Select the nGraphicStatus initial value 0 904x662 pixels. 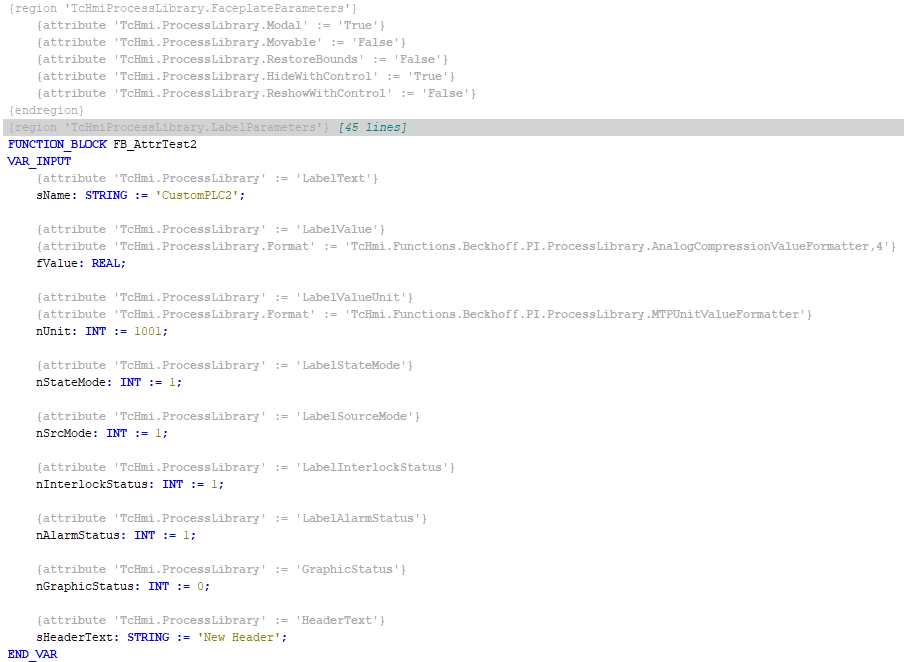pyautogui.click(x=205, y=586)
